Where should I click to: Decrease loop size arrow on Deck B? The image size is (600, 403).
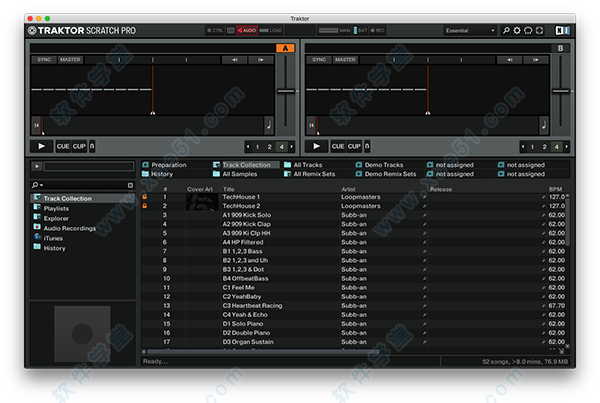(523, 147)
